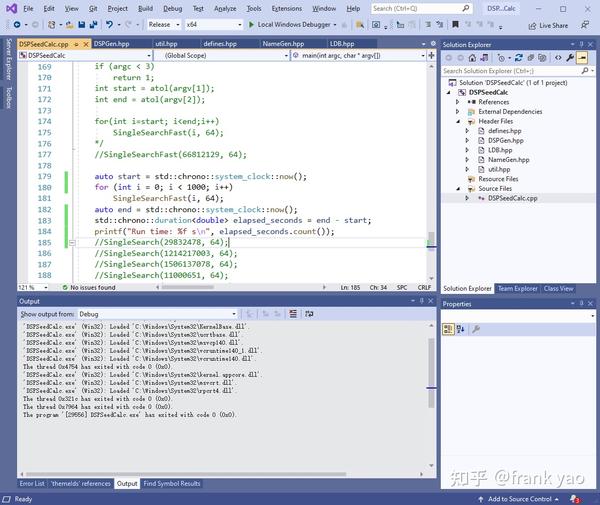Start Local Windows Debugger with play icon

coord(250,24)
